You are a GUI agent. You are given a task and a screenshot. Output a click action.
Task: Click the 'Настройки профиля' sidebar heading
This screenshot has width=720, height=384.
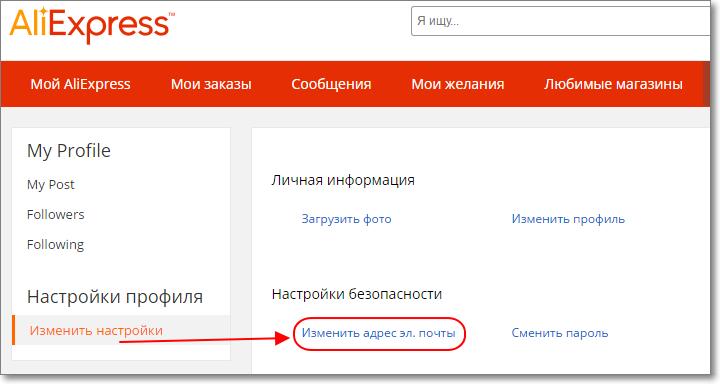115,297
